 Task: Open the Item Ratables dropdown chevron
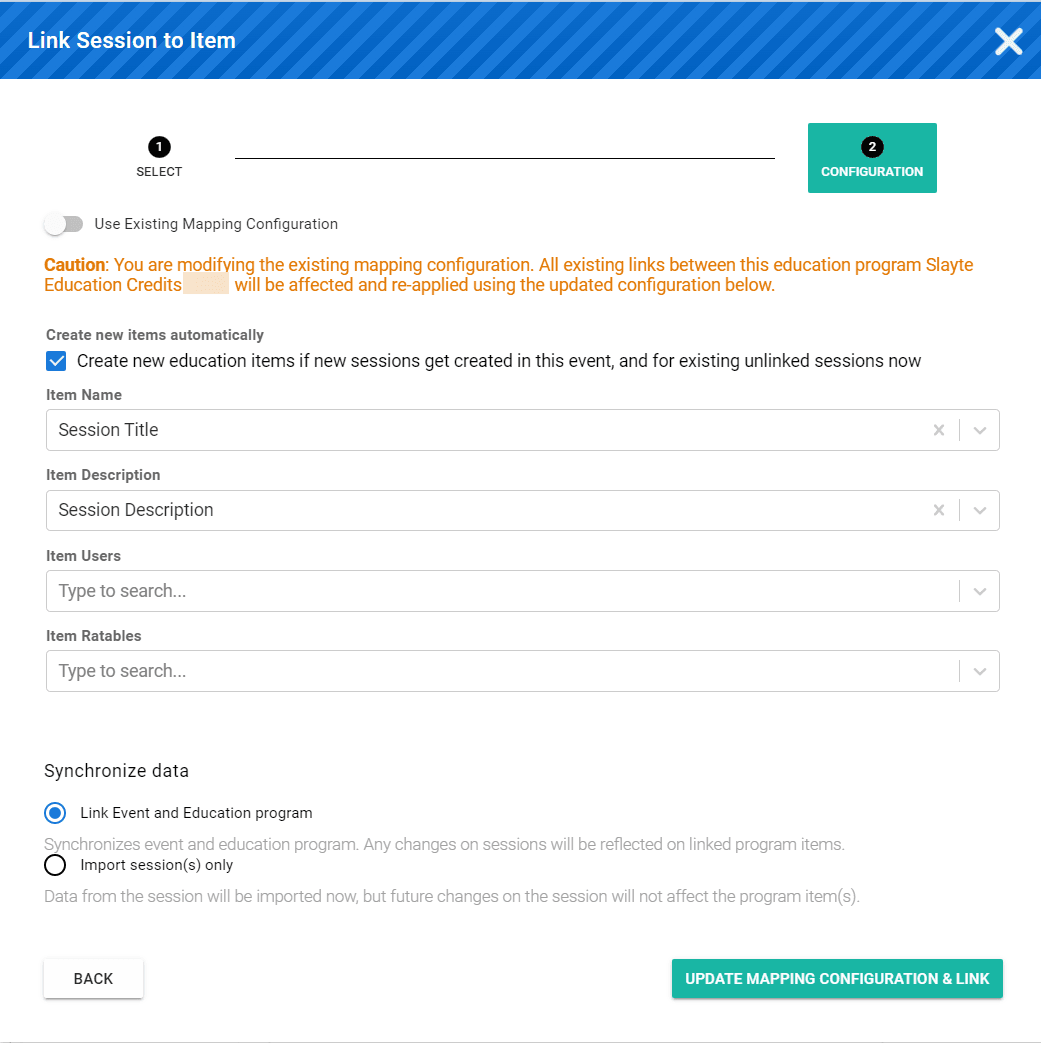[x=980, y=671]
